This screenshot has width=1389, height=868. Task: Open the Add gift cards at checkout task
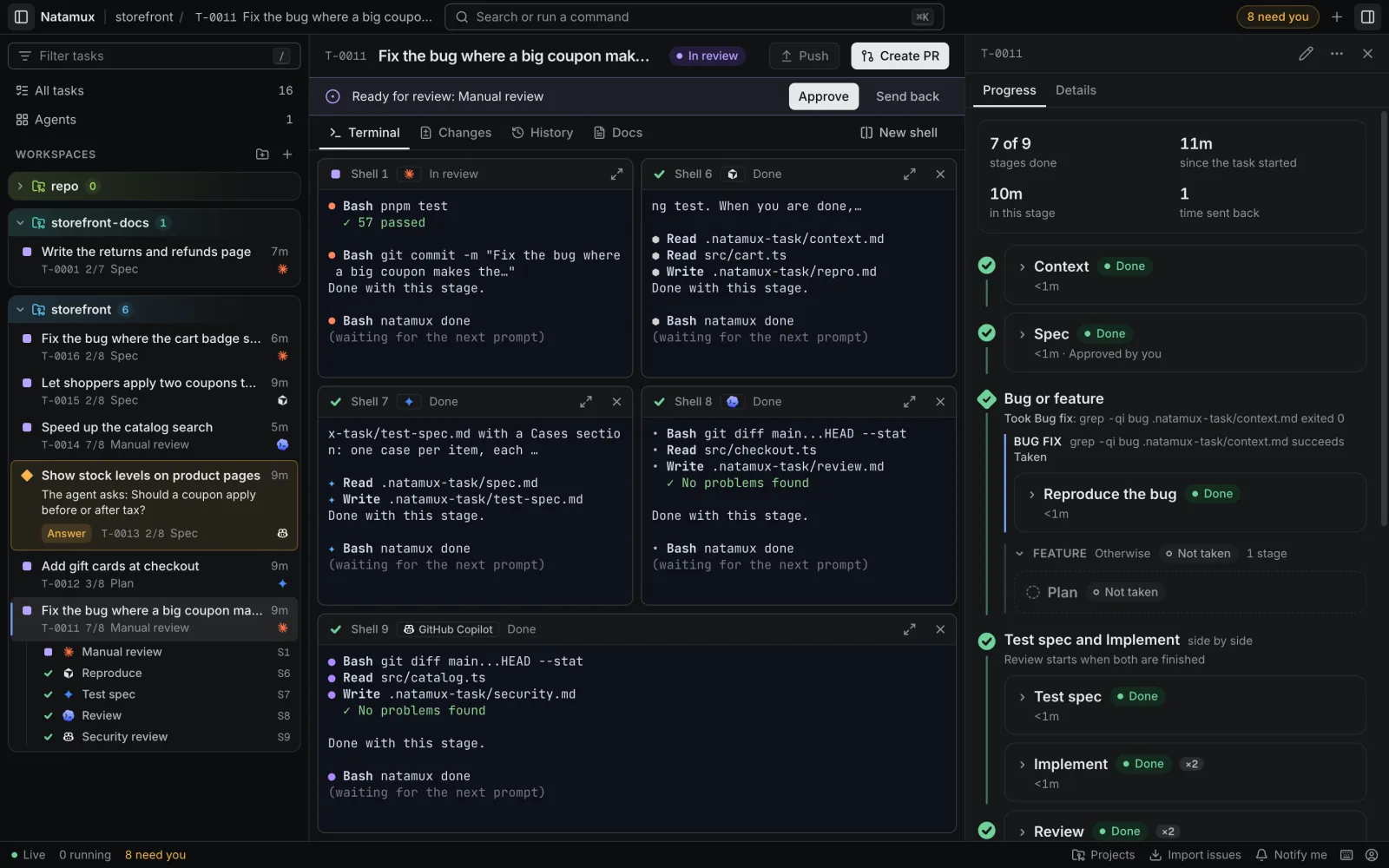154,575
